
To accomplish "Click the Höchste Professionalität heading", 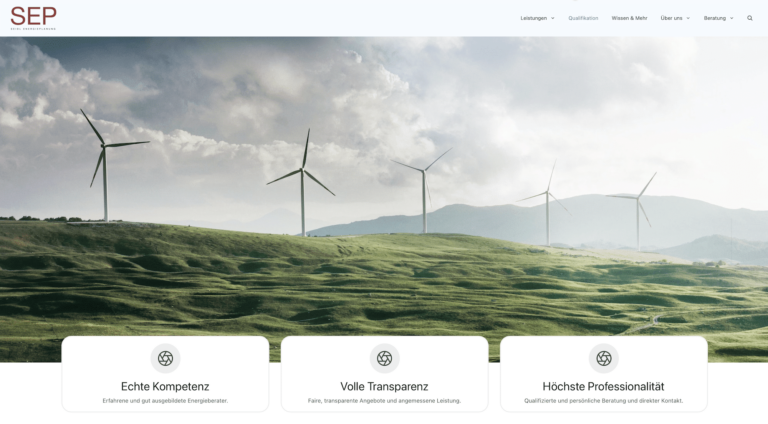I will (603, 386).
